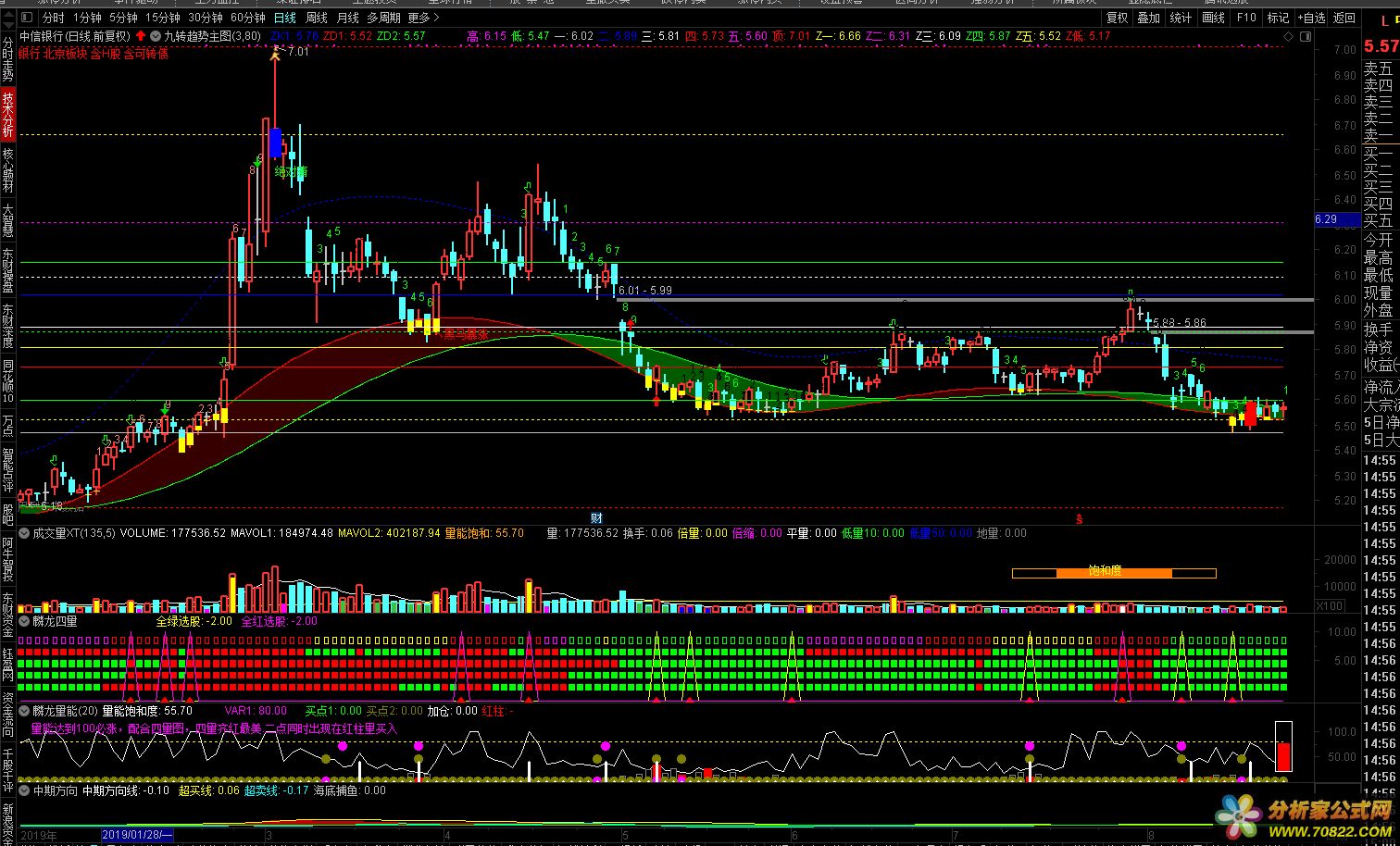Open the 大智慧 sidebar tab

(8, 220)
